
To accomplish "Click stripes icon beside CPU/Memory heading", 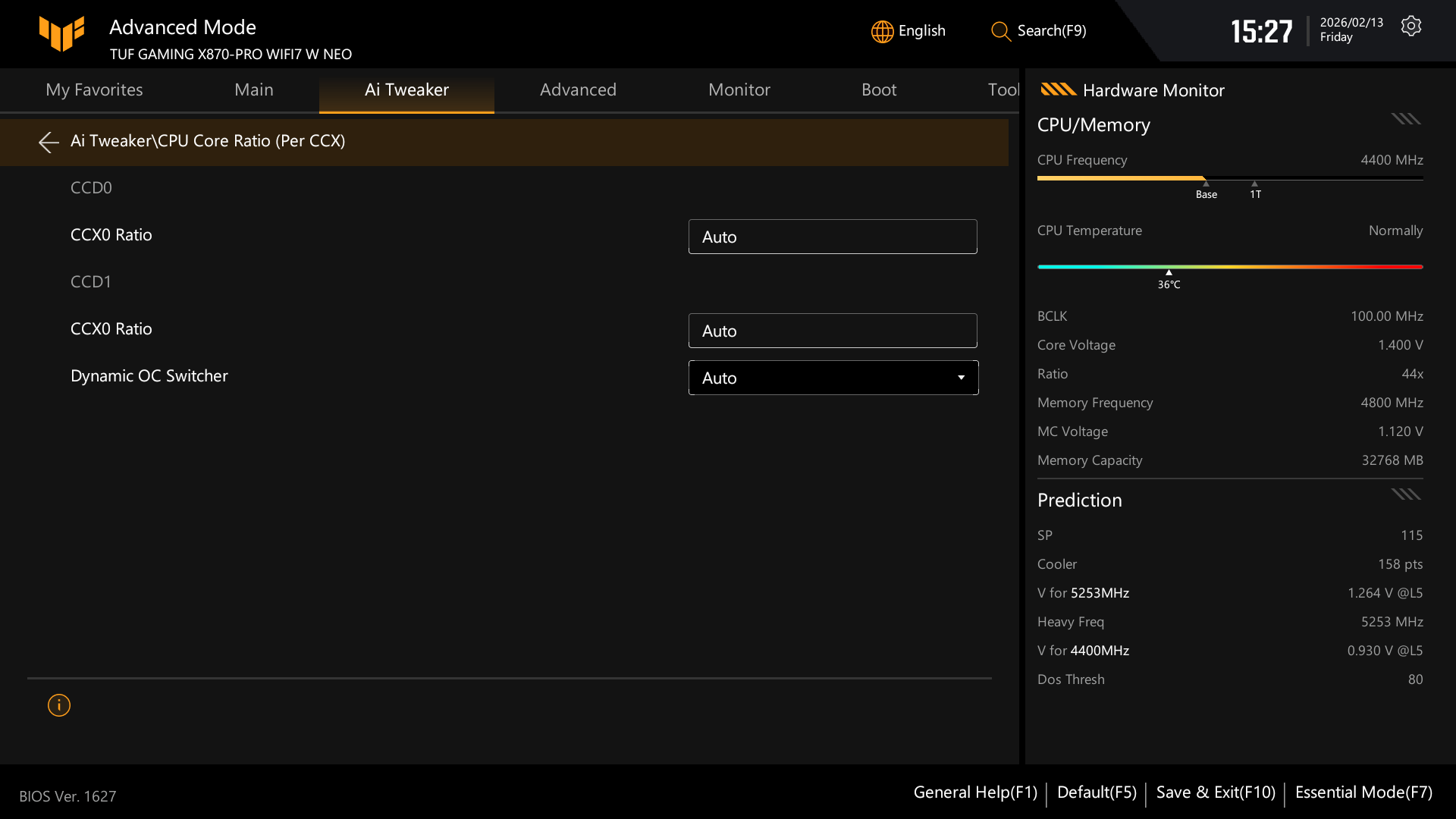I will [1405, 119].
